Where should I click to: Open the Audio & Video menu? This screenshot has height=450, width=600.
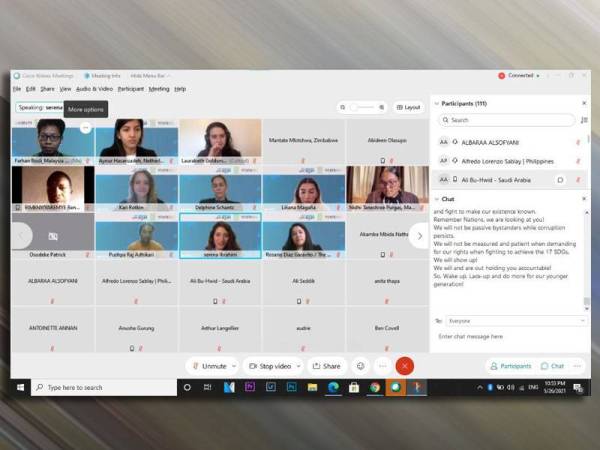(95, 89)
